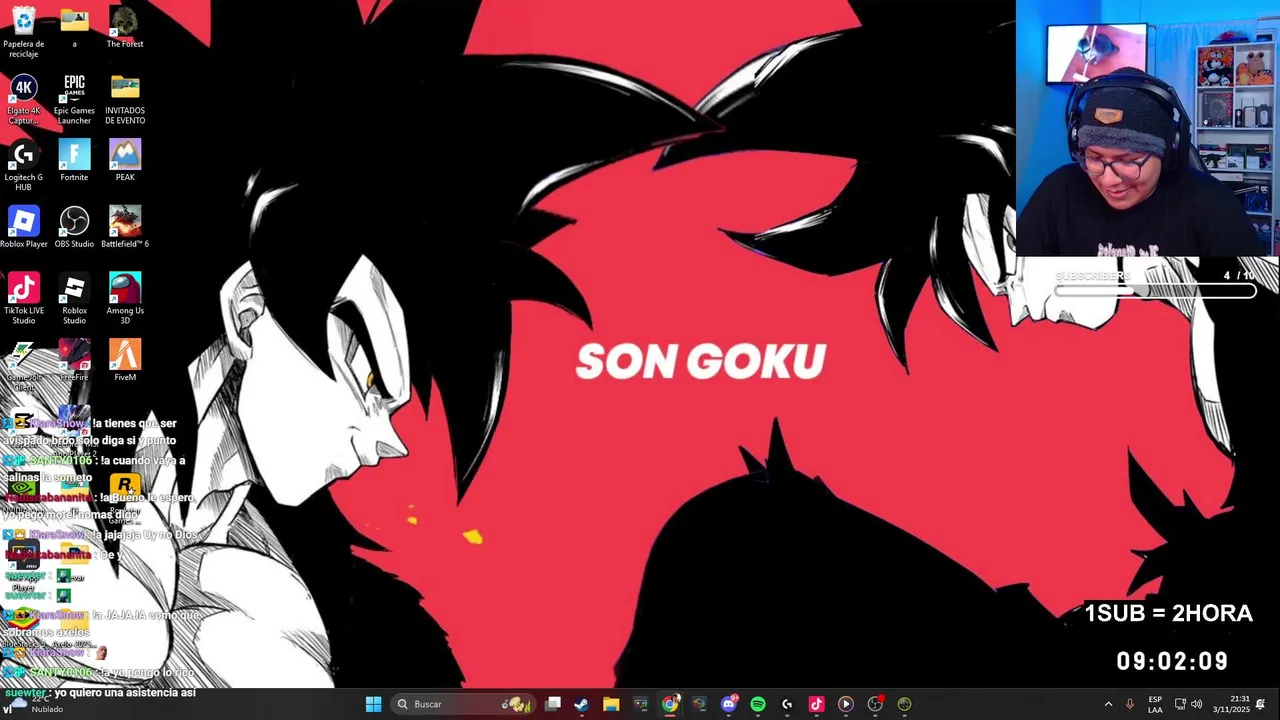This screenshot has height=720, width=1280.
Task: Open Discord from the taskbar
Action: point(729,704)
